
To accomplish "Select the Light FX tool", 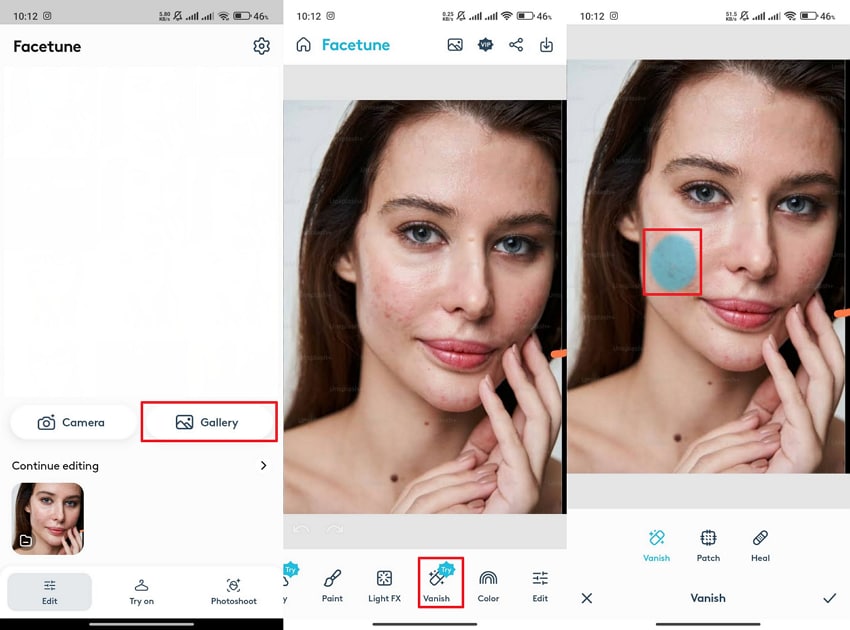I will [x=384, y=586].
